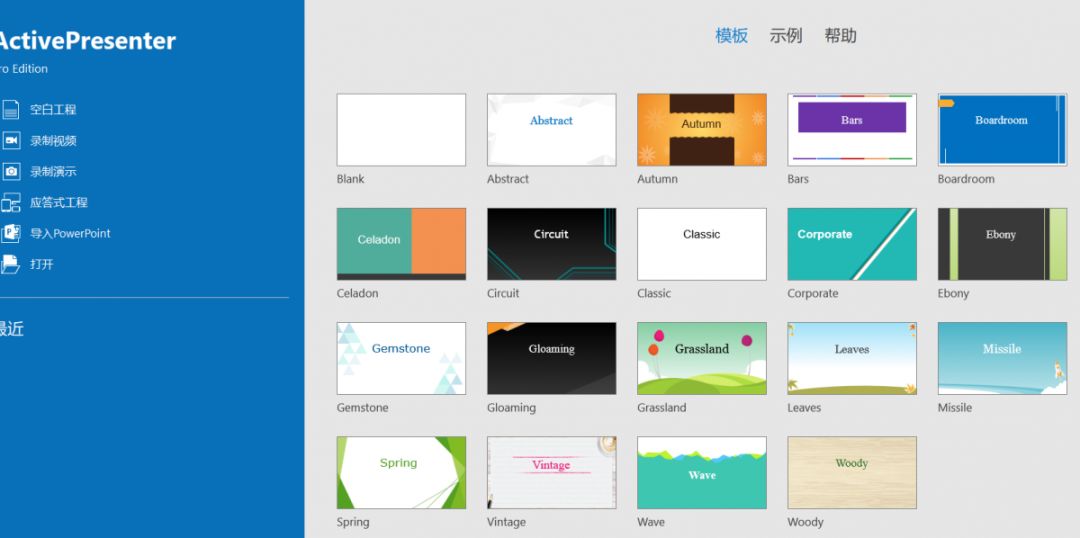Select the Gemstone template thumbnail

point(401,358)
